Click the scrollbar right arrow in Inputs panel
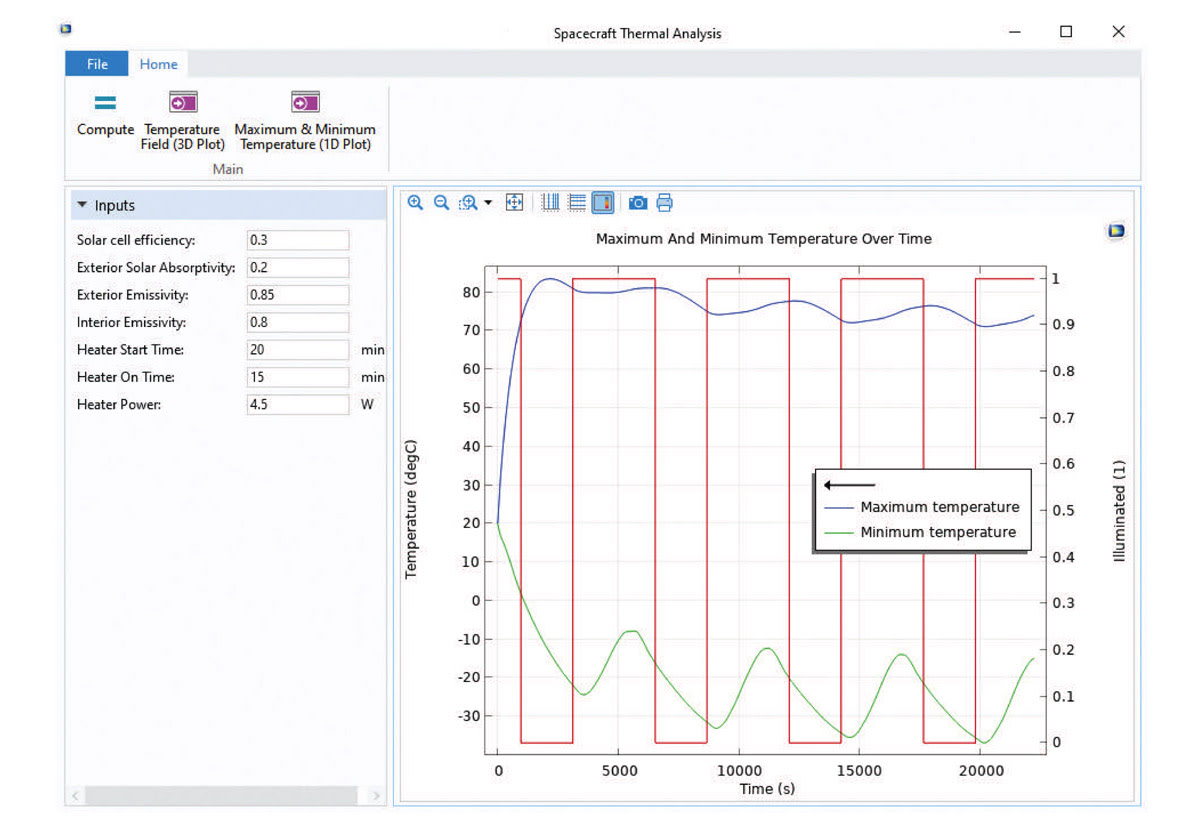The width and height of the screenshot is (1200, 825). click(x=376, y=796)
